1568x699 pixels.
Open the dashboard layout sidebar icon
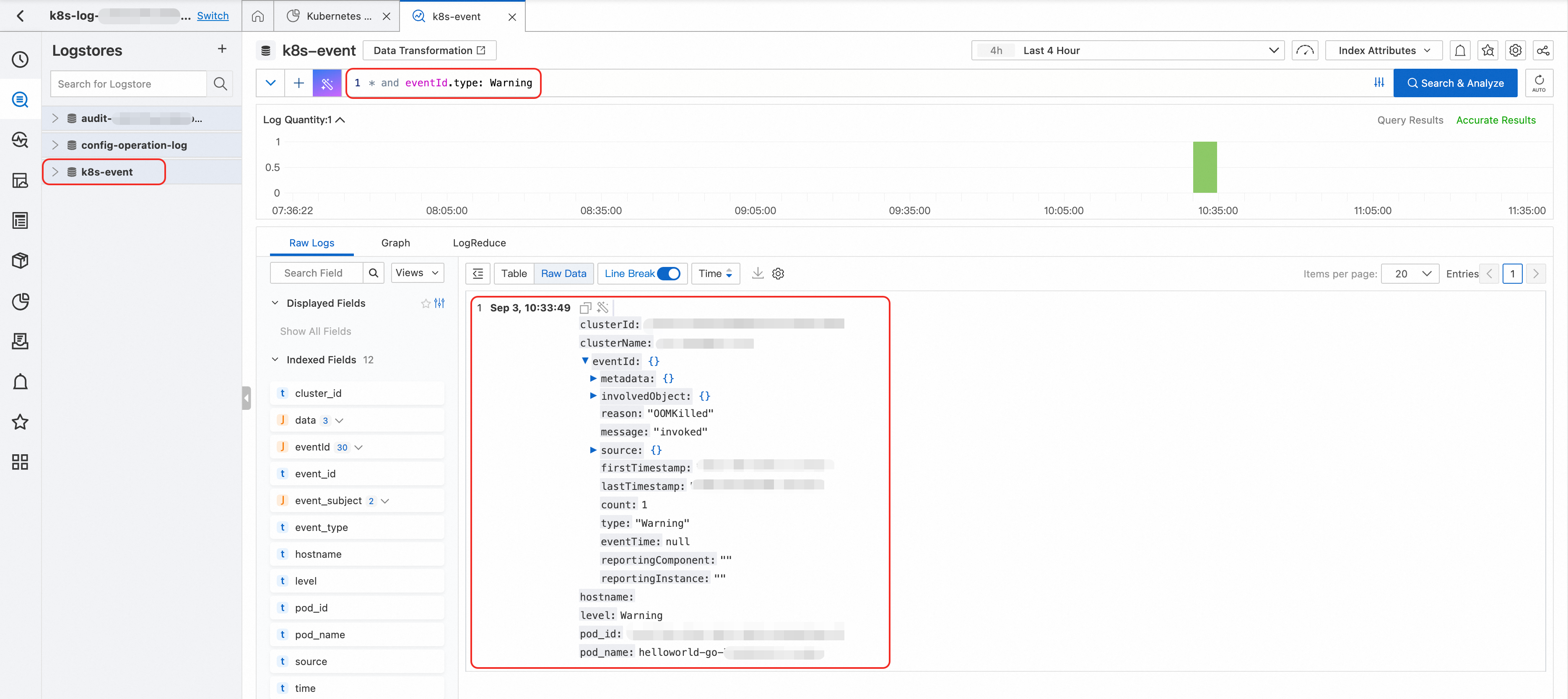(x=20, y=180)
